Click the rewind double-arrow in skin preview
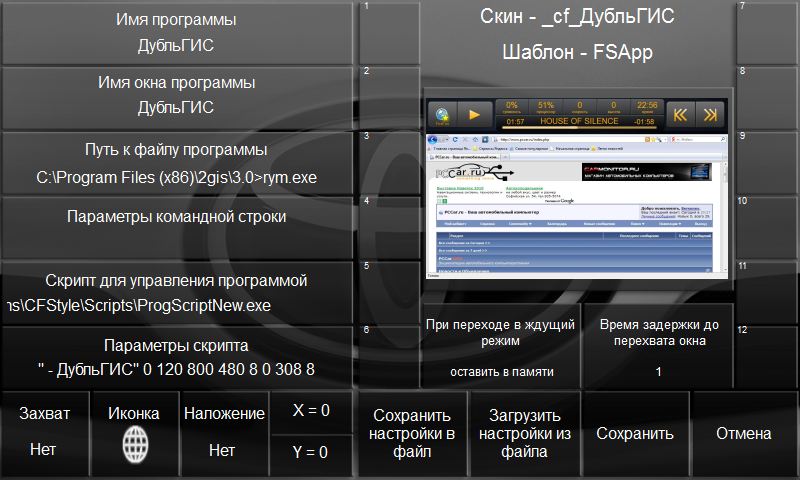Image resolution: width=800 pixels, height=480 pixels. click(680, 114)
